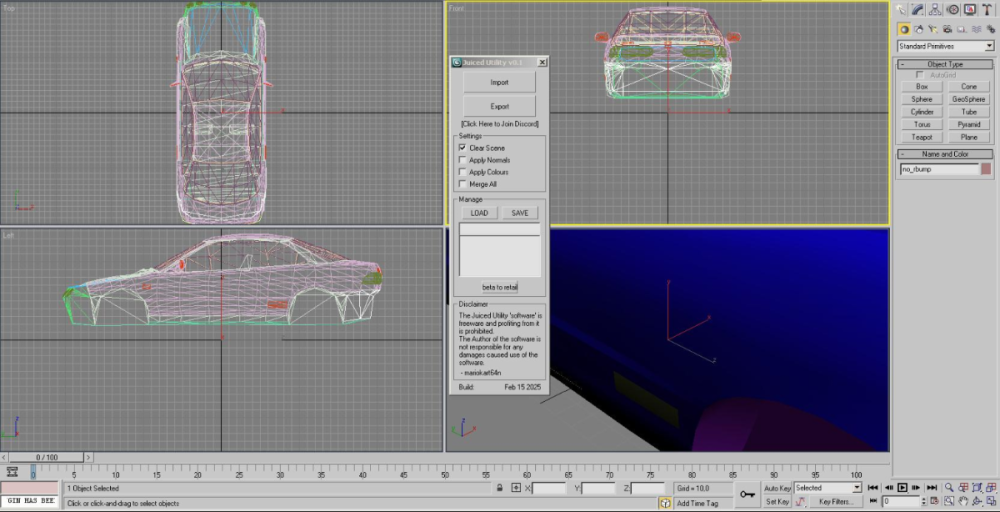Screen dimensions: 1000x512
Task: Uncheck the Clear Scene checkbox
Action: point(462,148)
